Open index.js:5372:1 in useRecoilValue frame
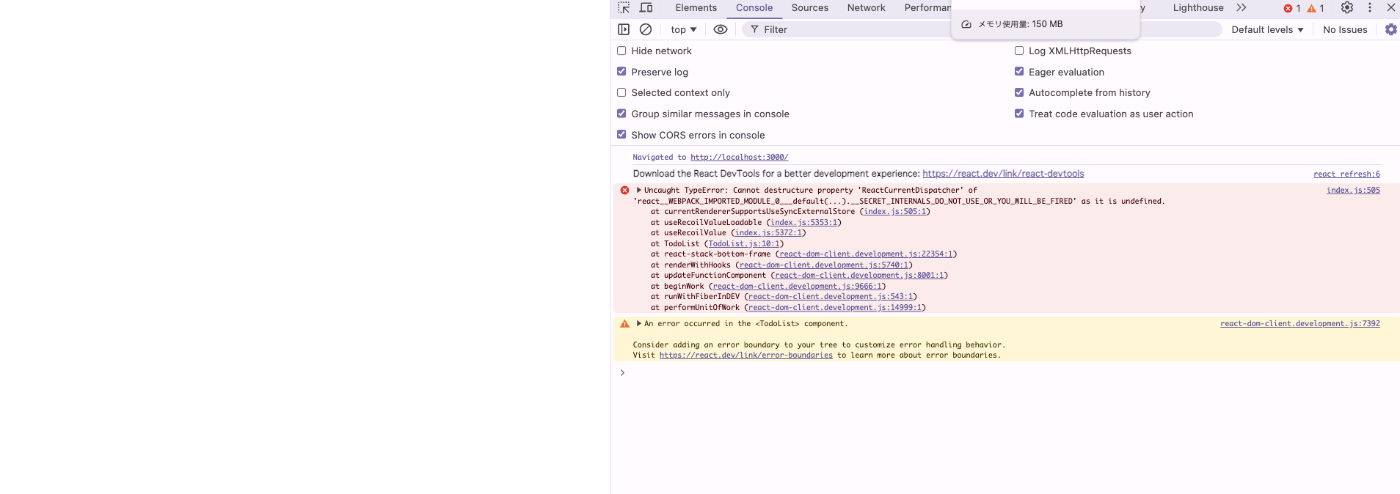The image size is (1400, 494). pos(767,233)
